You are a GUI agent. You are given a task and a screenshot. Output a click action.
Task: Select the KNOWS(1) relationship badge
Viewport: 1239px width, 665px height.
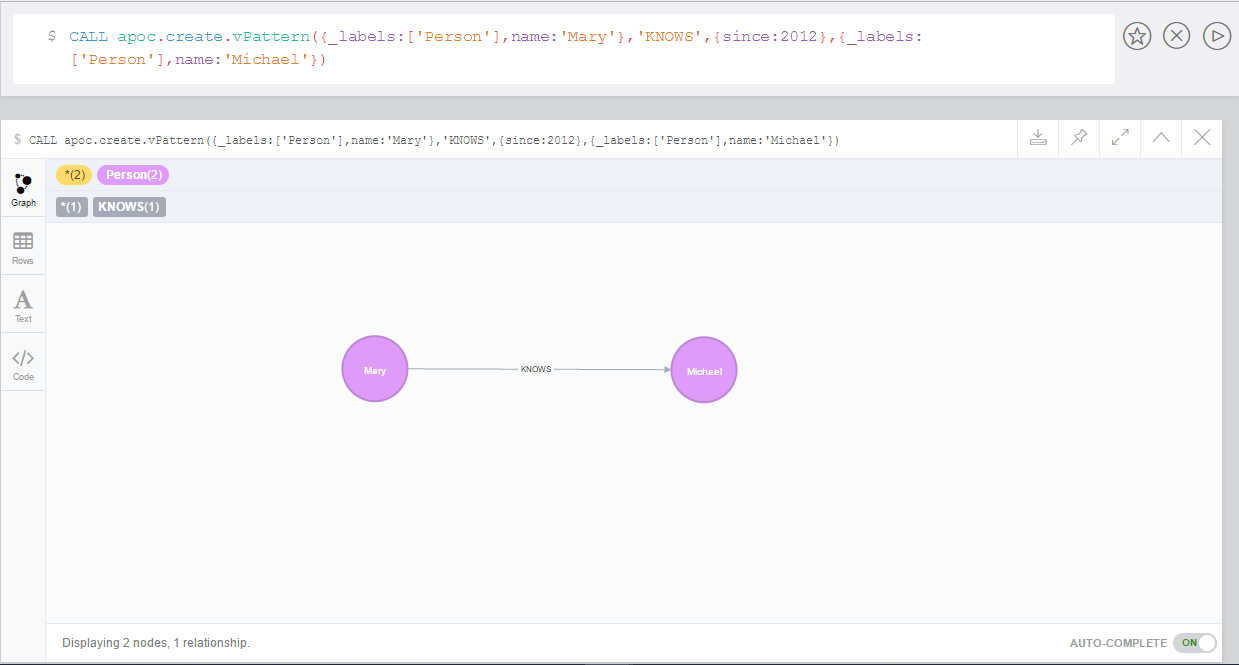point(129,207)
